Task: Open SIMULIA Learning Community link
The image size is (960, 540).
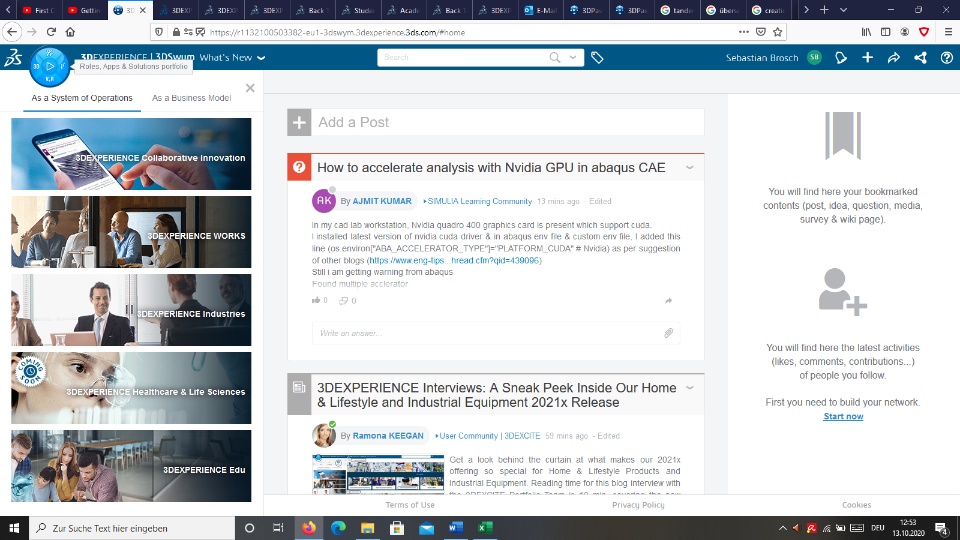Action: (x=479, y=201)
